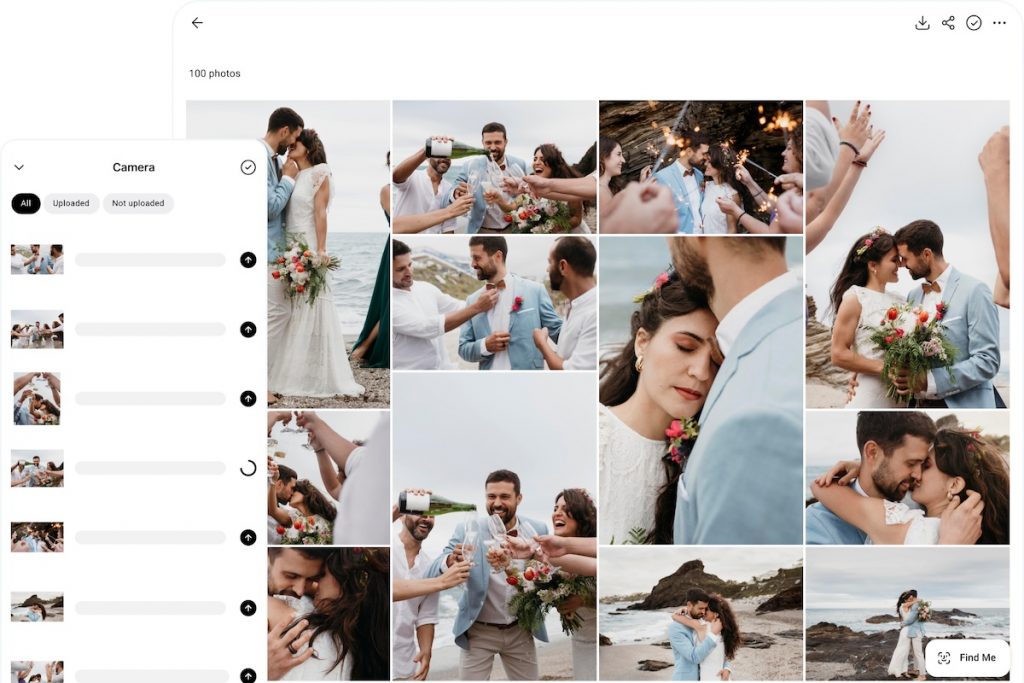The image size is (1024, 683).
Task: Open share options for the gallery
Action: pos(948,23)
